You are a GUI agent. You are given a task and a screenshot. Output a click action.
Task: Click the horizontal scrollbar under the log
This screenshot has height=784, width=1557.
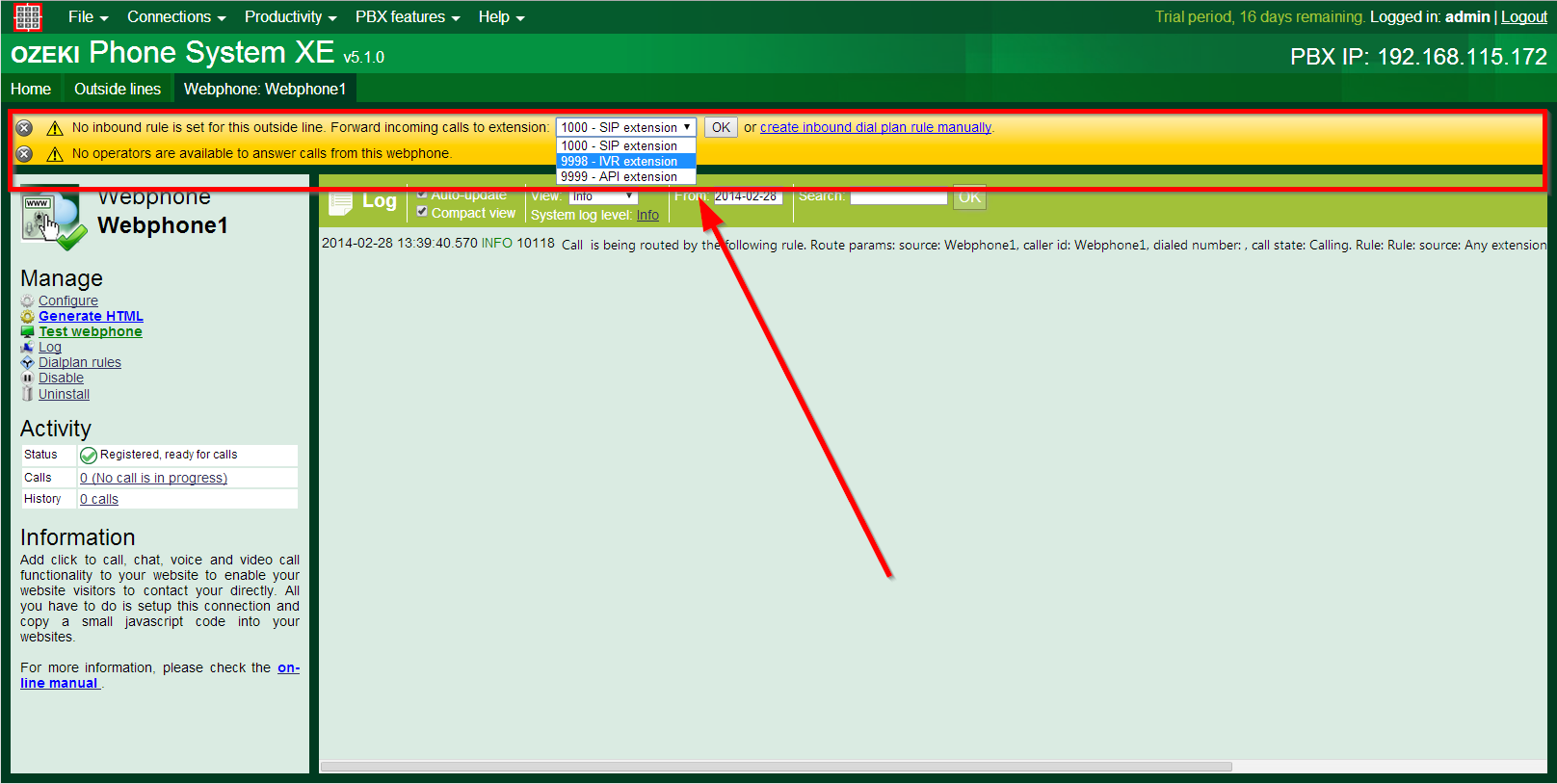click(x=776, y=768)
